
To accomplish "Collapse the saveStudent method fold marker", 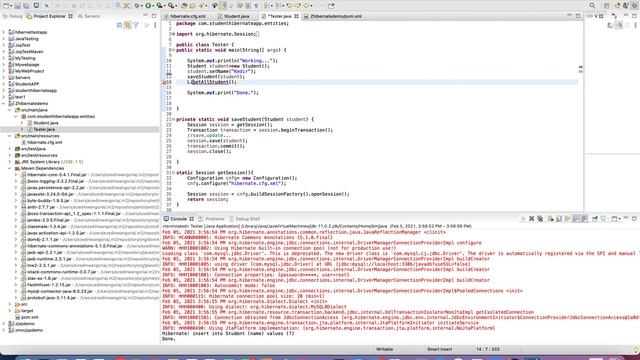I will click(x=173, y=119).
